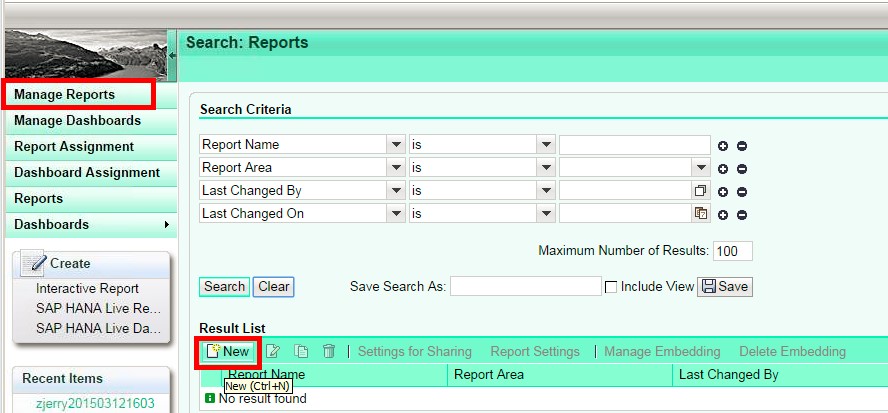Screen dimensions: 888x413
Task: Click the Last Changed On value field
Action: click(x=626, y=214)
